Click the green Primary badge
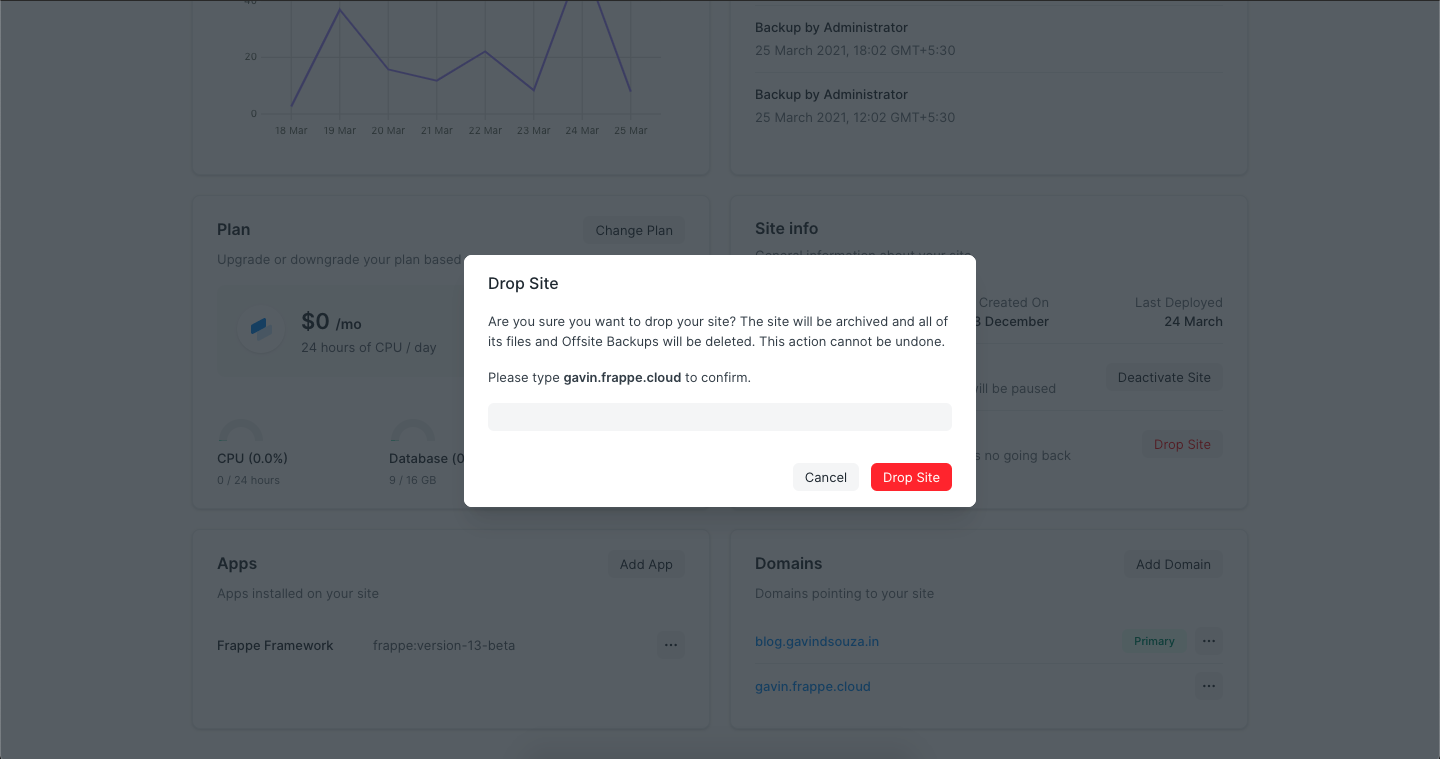This screenshot has height=759, width=1440. [x=1154, y=641]
